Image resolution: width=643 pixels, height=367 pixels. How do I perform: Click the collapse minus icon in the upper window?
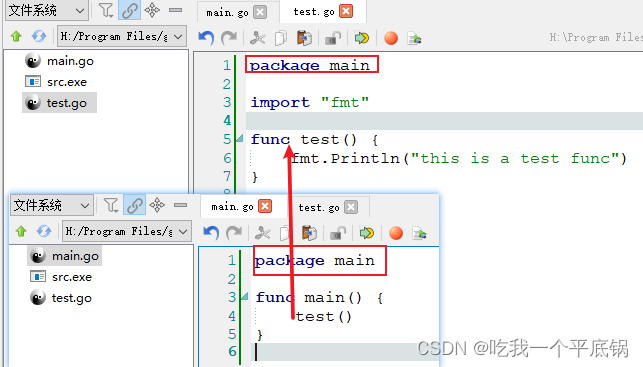(x=176, y=10)
